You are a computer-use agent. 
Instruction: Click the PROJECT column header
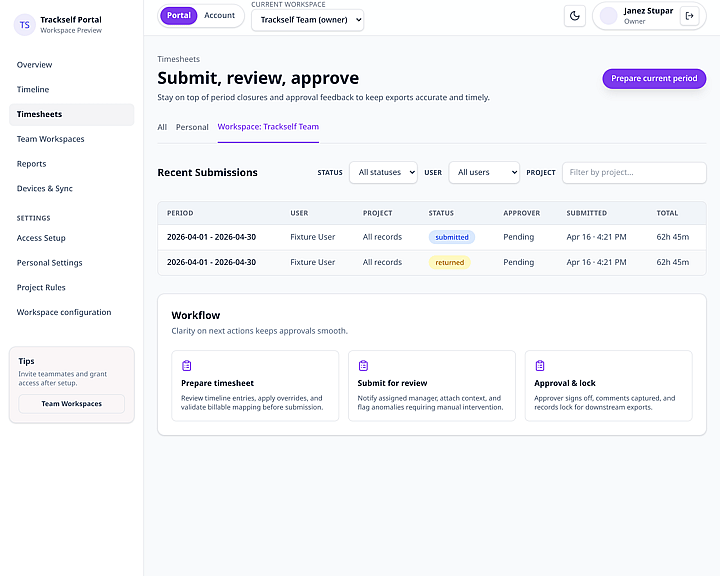coord(377,214)
